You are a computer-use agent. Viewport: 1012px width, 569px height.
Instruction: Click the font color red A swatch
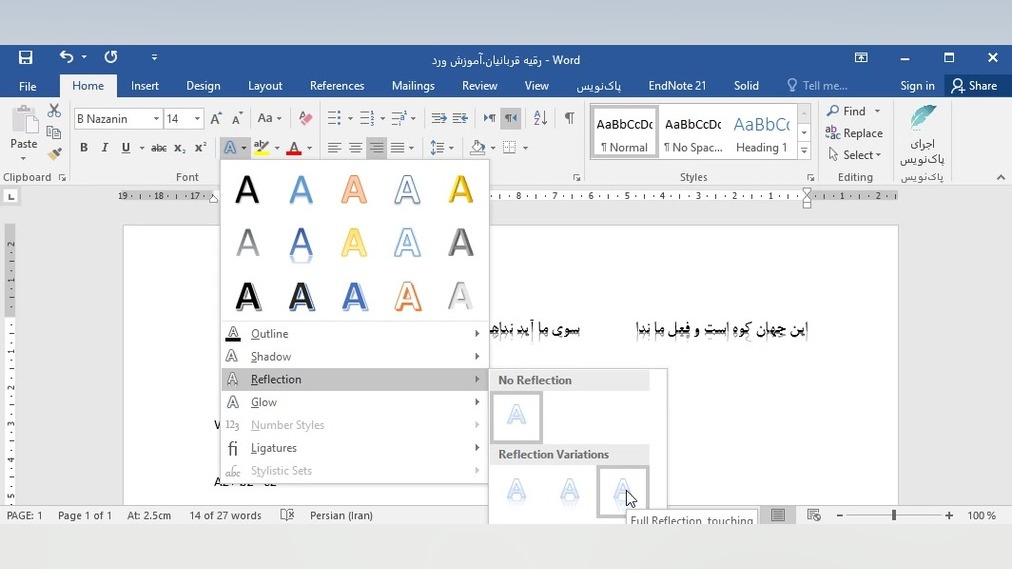click(294, 148)
